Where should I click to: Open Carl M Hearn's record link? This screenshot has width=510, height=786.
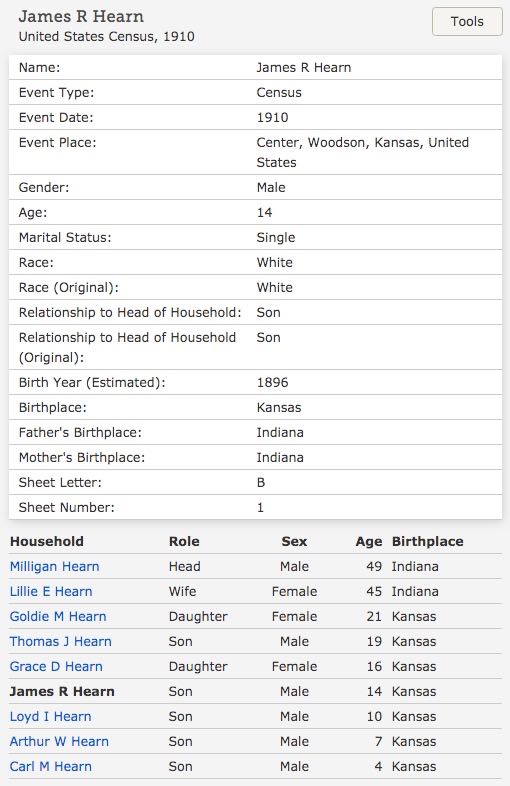[x=51, y=766]
